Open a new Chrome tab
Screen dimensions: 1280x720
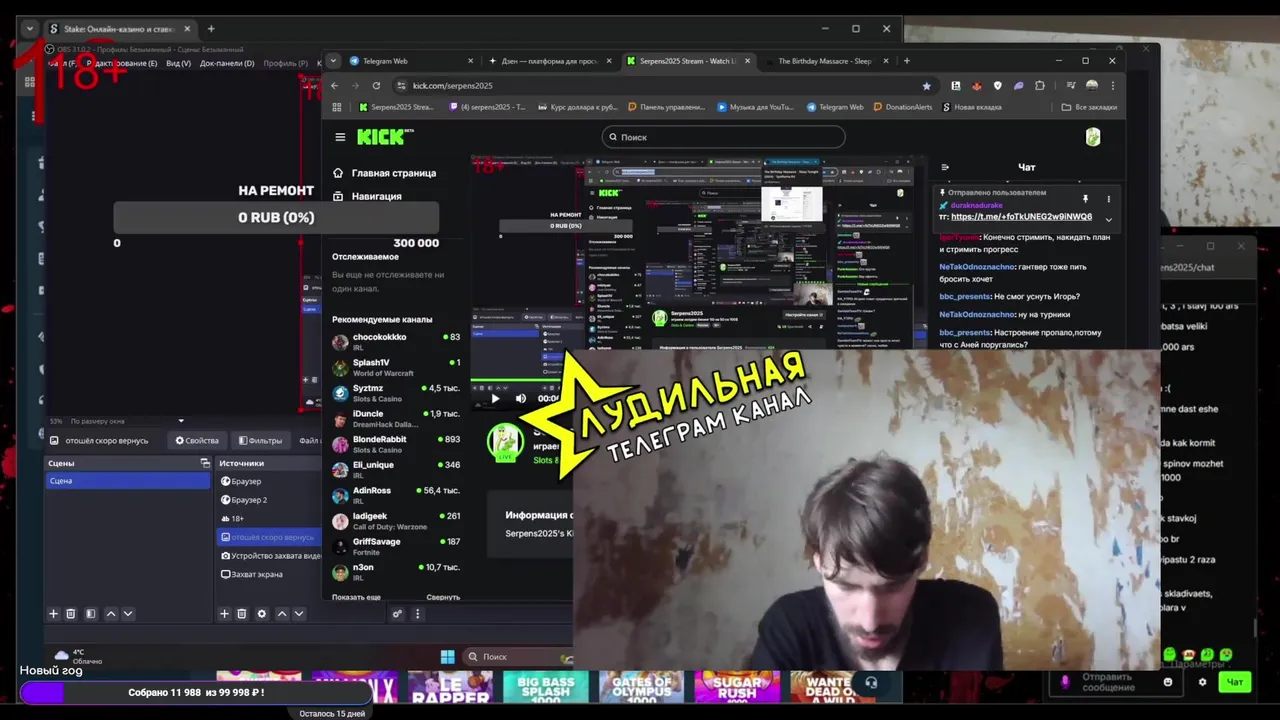point(907,61)
